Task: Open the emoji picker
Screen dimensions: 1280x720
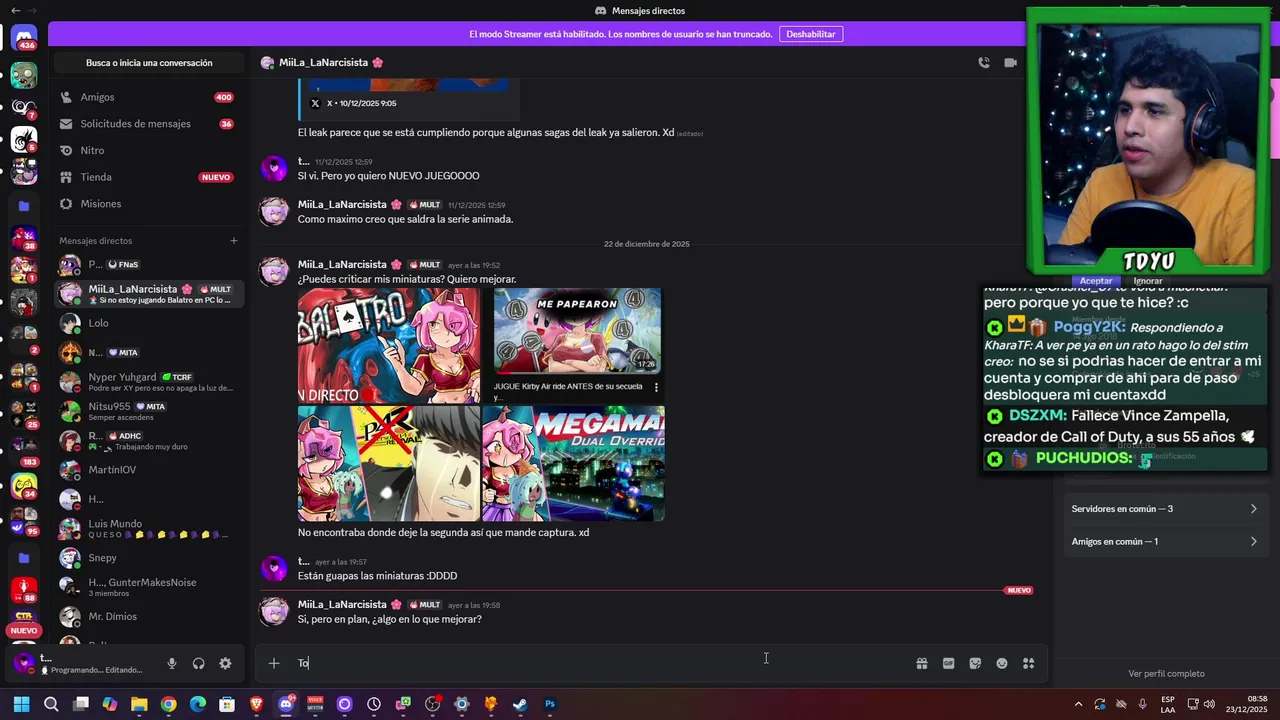Action: [x=1002, y=663]
